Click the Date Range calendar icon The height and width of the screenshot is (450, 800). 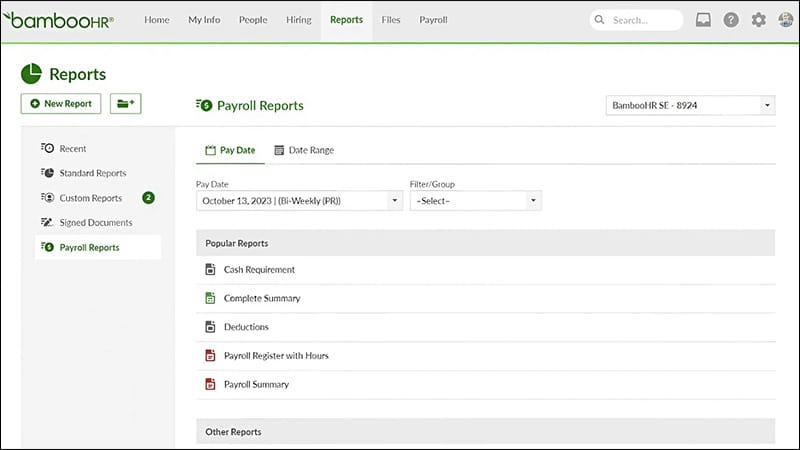[x=279, y=150]
